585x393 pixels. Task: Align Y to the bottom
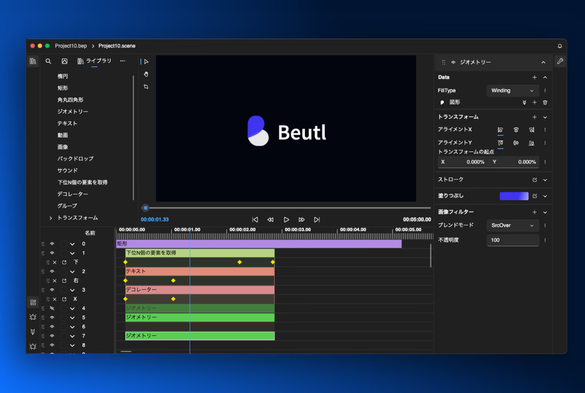532,143
